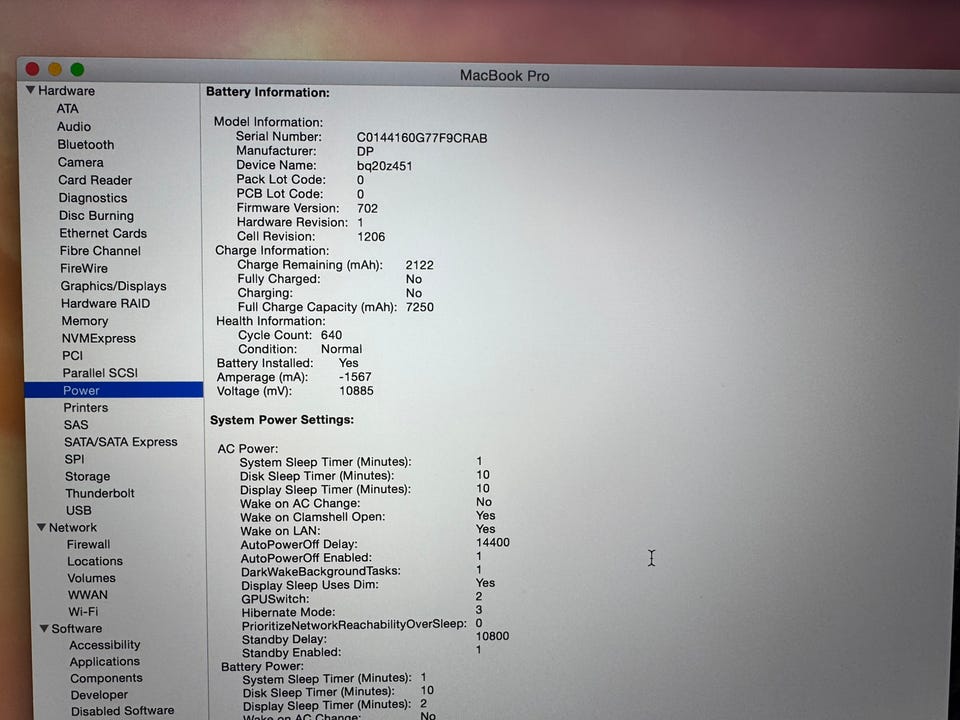The height and width of the screenshot is (720, 960).
Task: Open the Ethernet Cards entry
Action: coord(103,233)
